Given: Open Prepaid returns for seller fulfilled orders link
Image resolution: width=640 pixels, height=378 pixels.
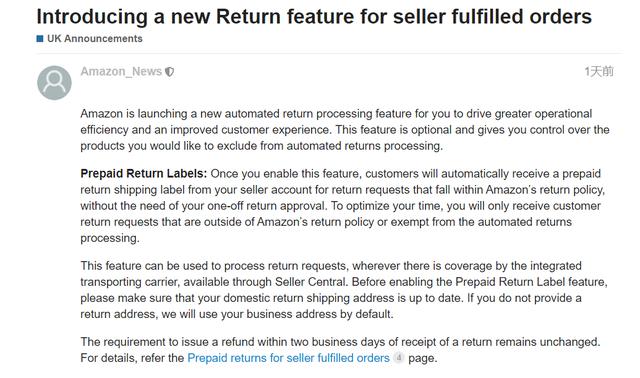Looking at the screenshot, I should (289, 358).
